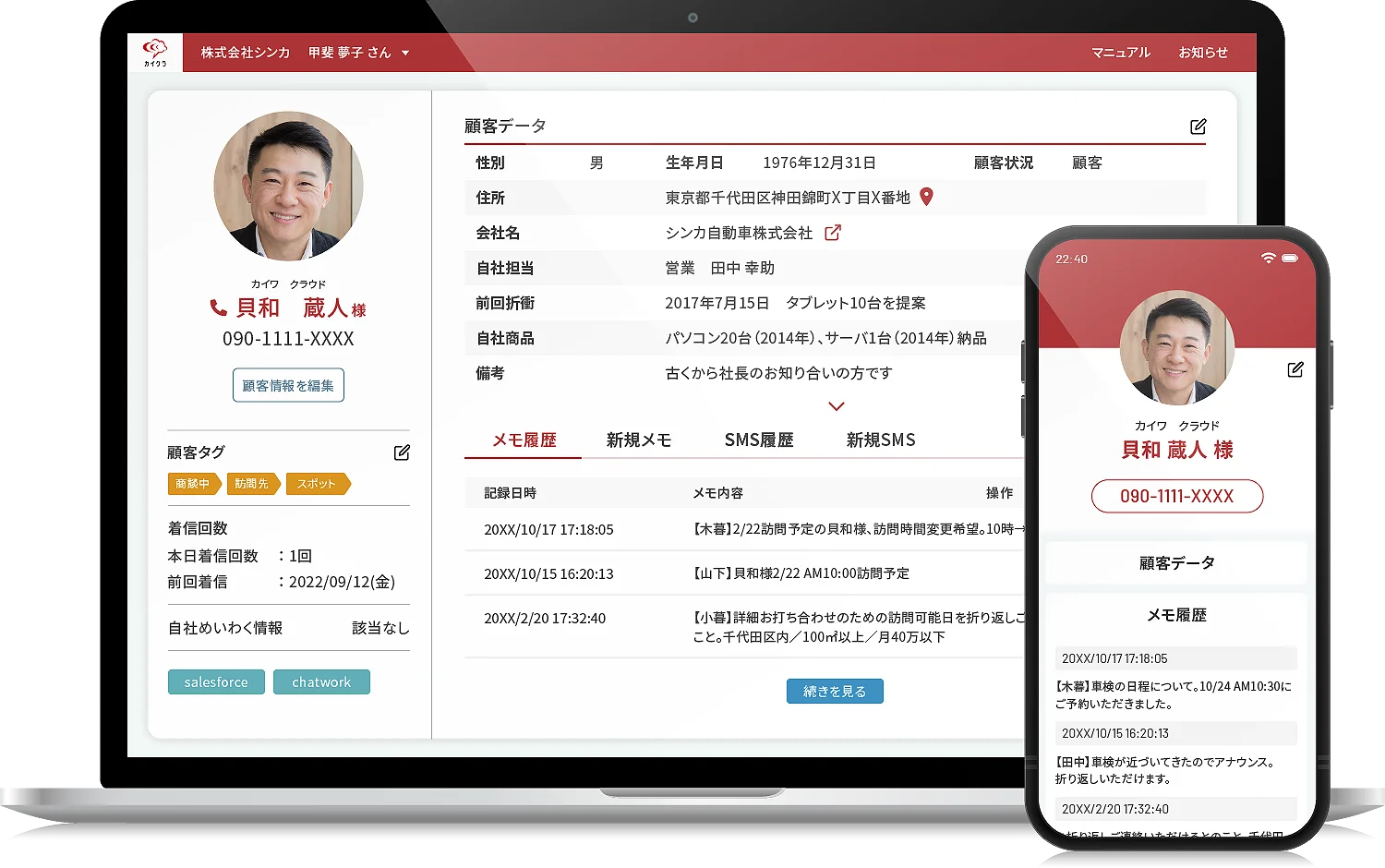1385x868 pixels.
Task: Open the 甲斐 夢子 さん user dropdown
Action: pos(358,53)
